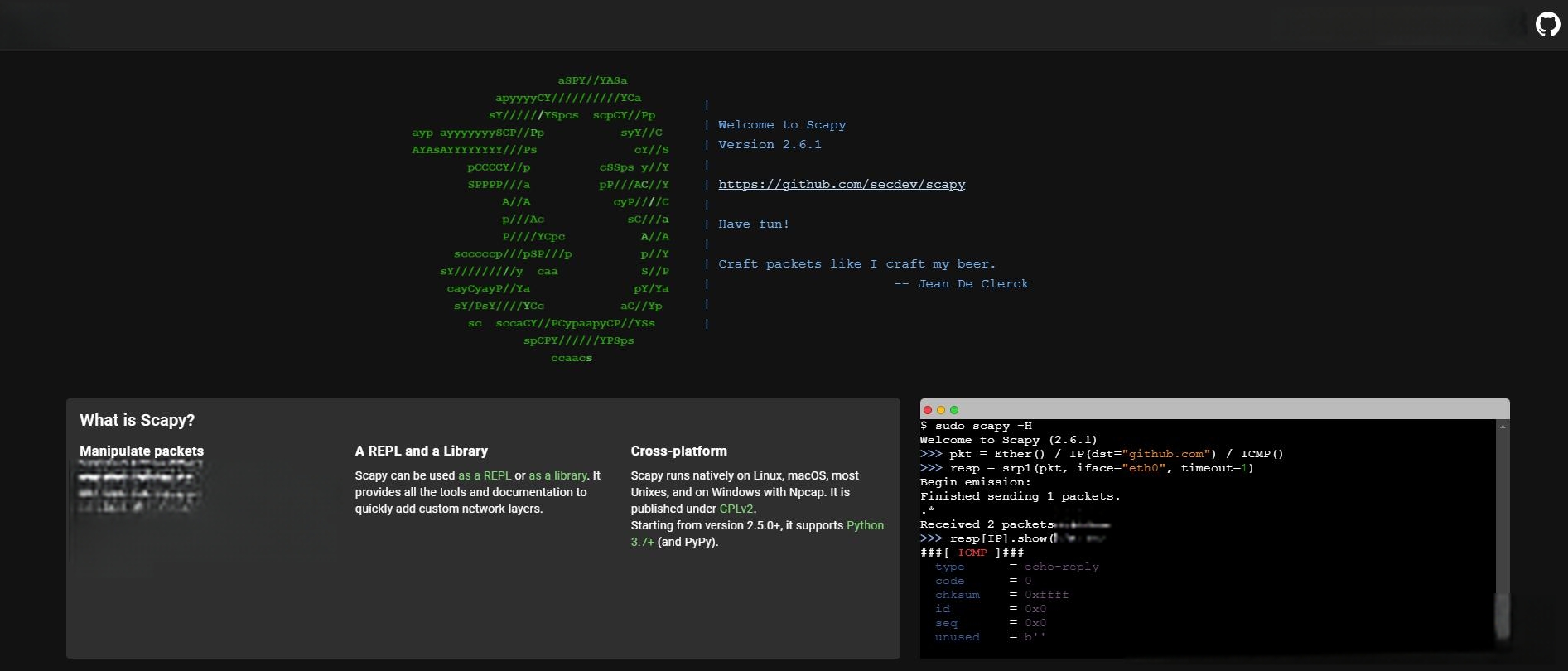1568x671 pixels.
Task: Open the "Python 3.7+" link
Action: pos(757,533)
